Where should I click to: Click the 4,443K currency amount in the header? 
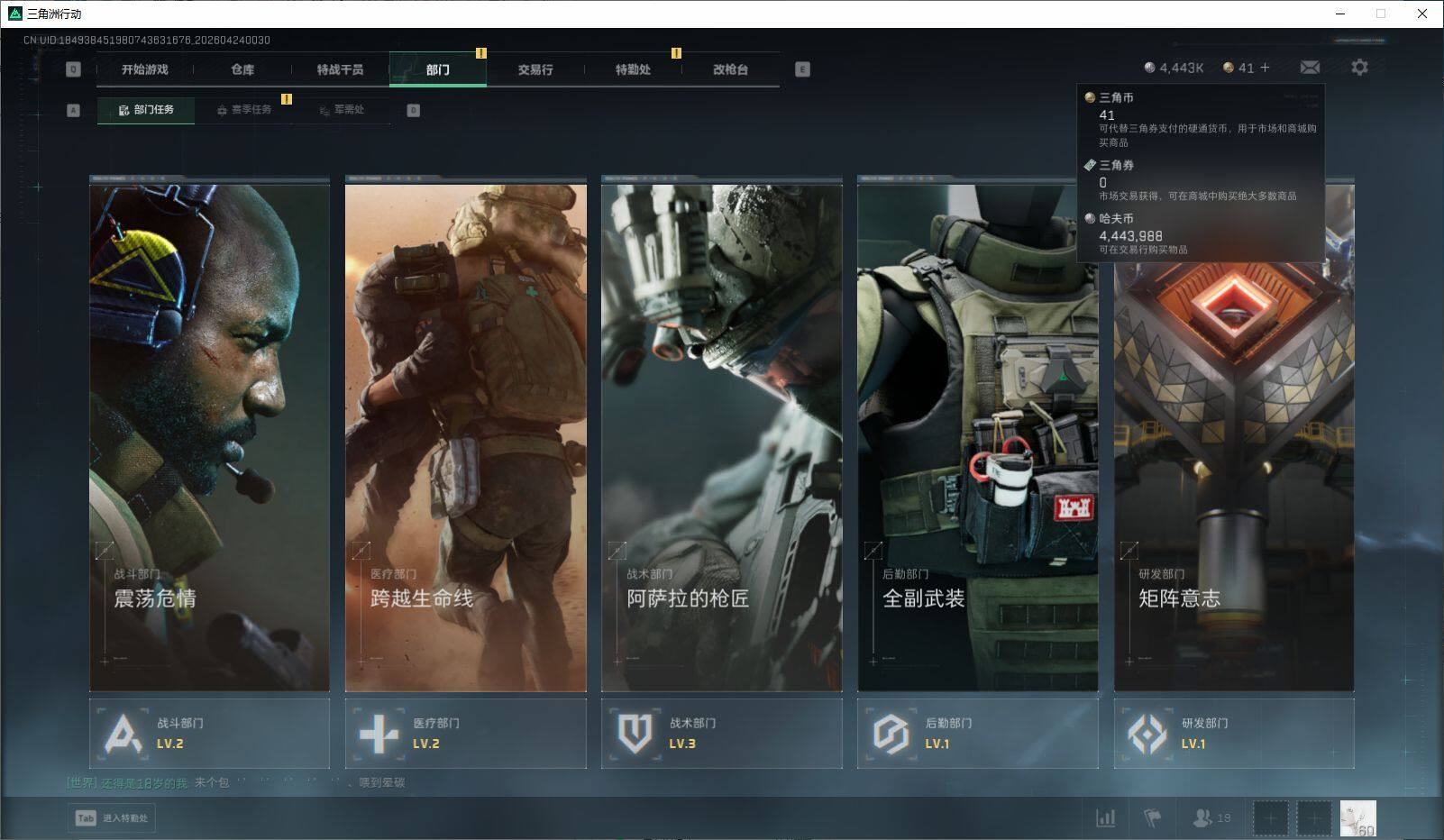click(x=1181, y=68)
